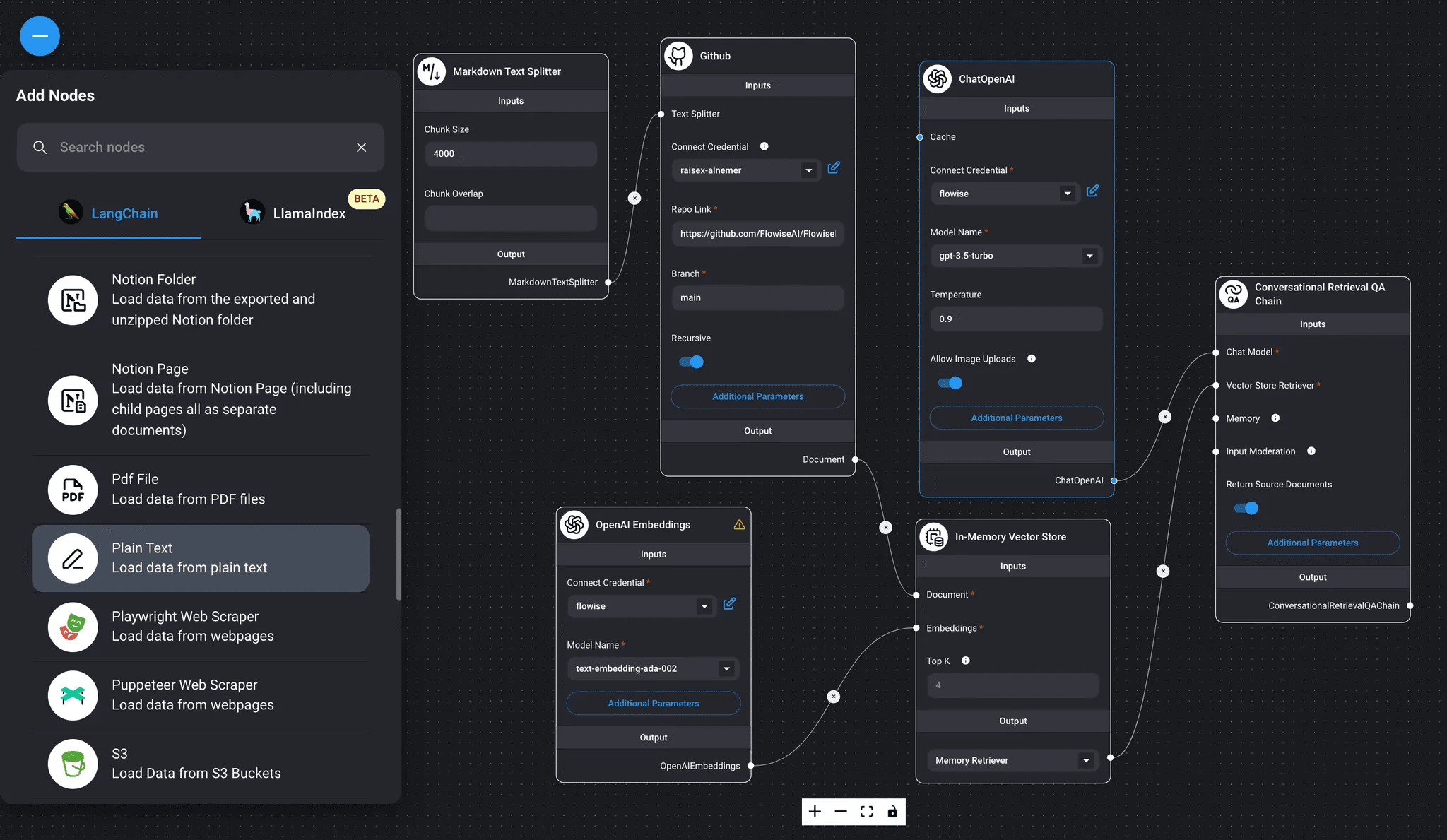1447x840 pixels.
Task: Edit the Github credential with pencil icon
Action: pyautogui.click(x=834, y=167)
